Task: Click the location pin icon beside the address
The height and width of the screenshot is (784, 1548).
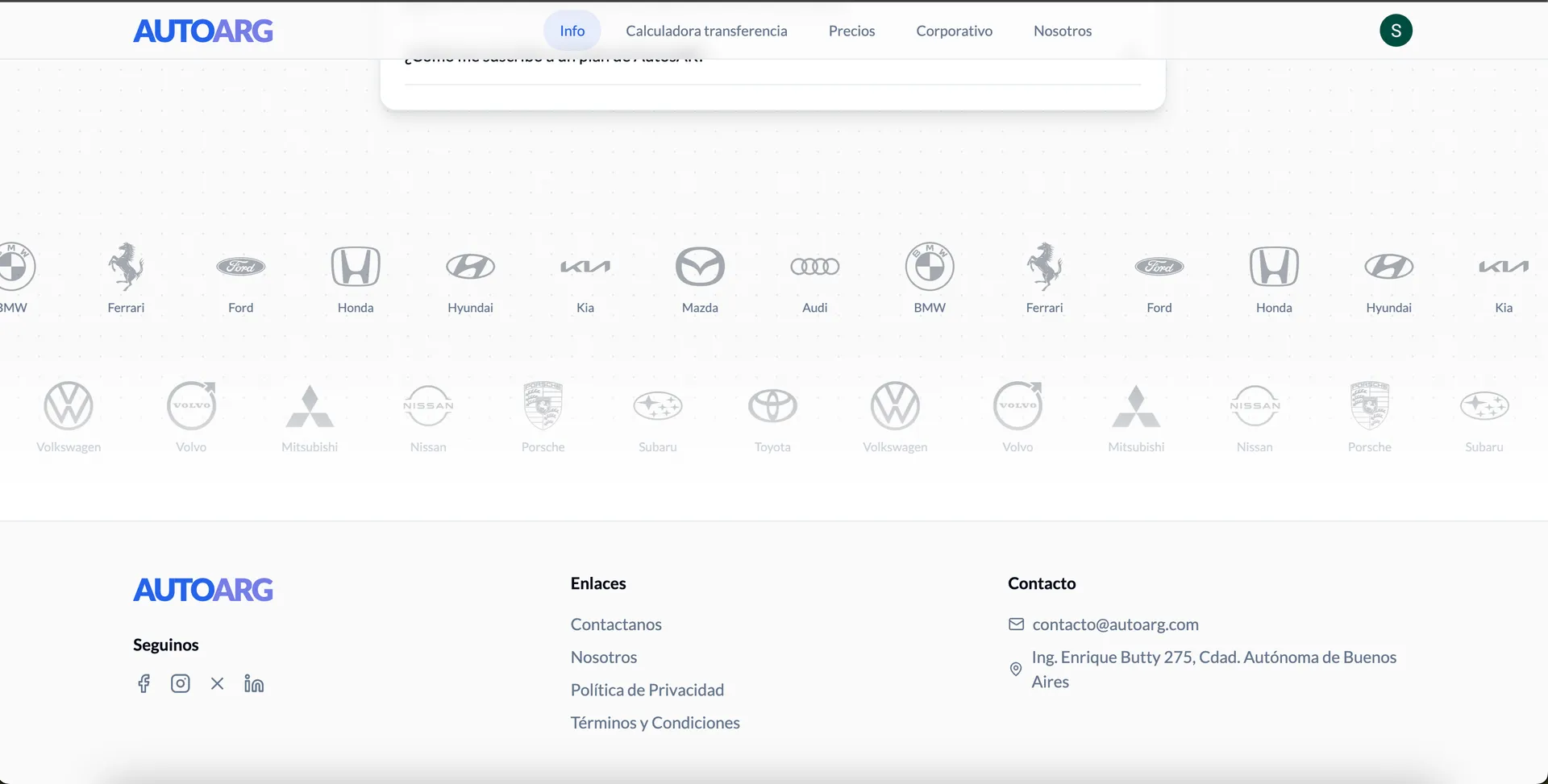Action: (x=1016, y=670)
